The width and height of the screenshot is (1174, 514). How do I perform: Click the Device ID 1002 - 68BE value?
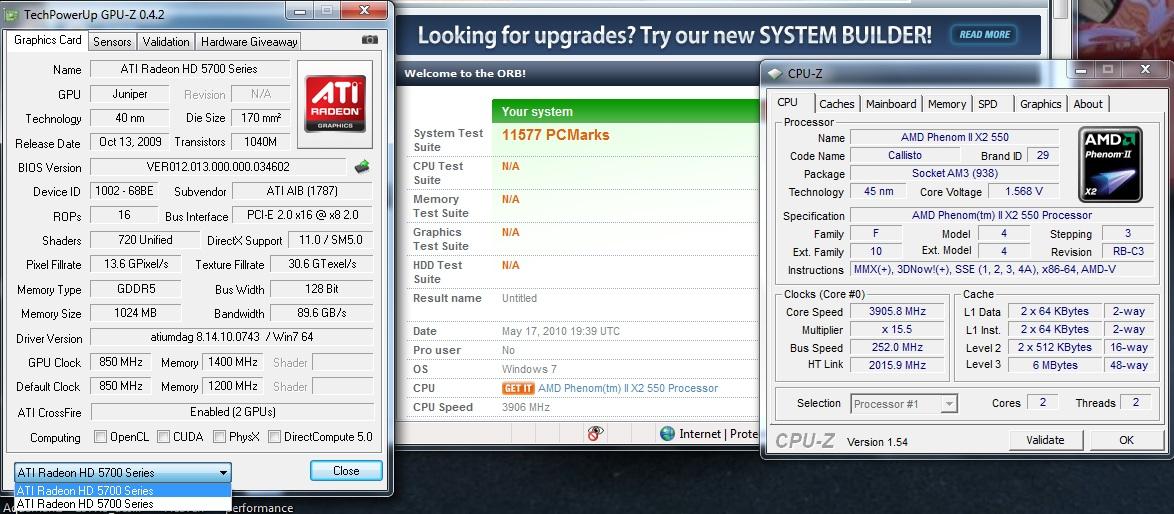point(124,192)
